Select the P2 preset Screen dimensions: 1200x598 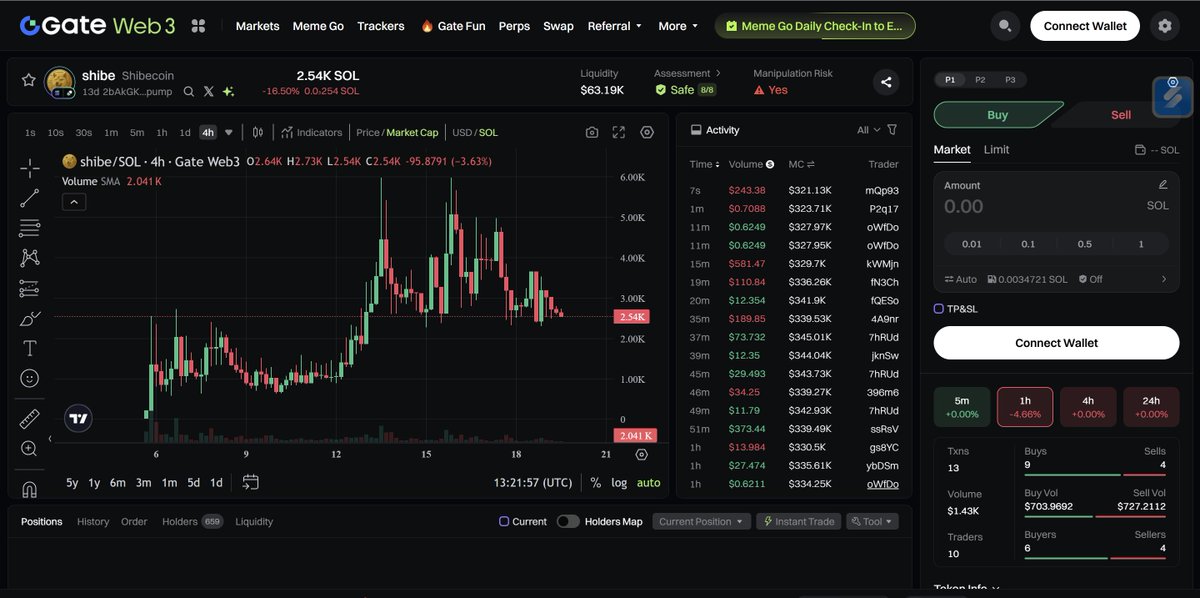(x=980, y=79)
